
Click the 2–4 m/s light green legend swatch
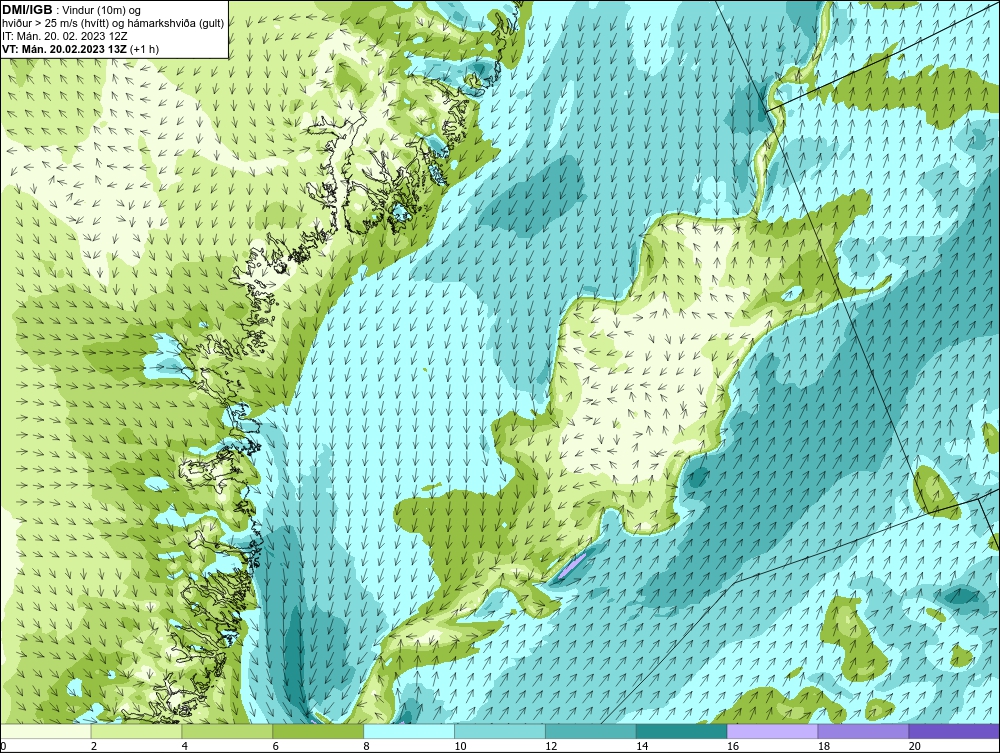tap(136, 731)
